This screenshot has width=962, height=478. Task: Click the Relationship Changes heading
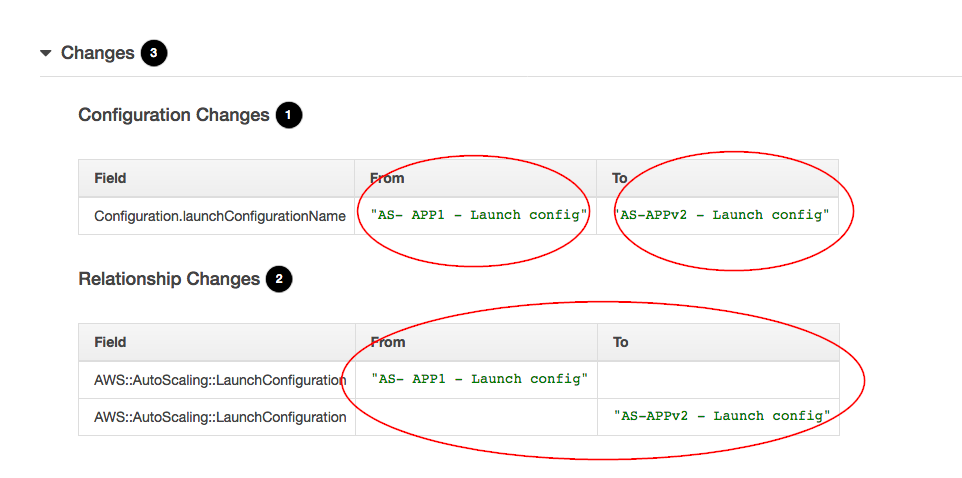click(169, 279)
